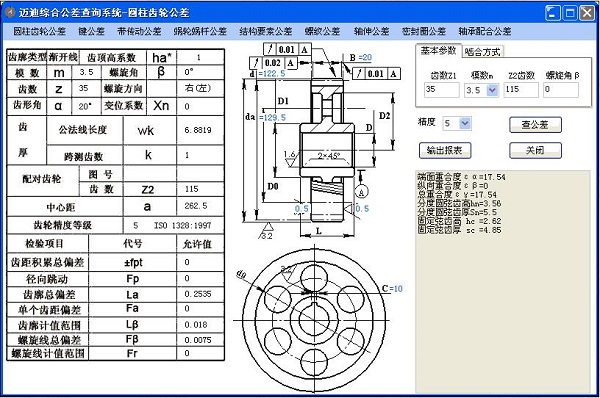
Task: Click the Z2齿数 input field
Action: click(x=521, y=90)
